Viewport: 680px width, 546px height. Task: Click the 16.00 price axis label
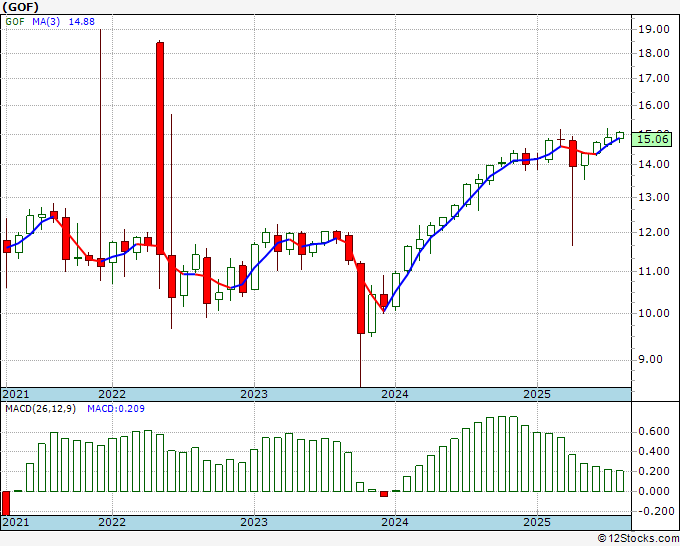[654, 105]
